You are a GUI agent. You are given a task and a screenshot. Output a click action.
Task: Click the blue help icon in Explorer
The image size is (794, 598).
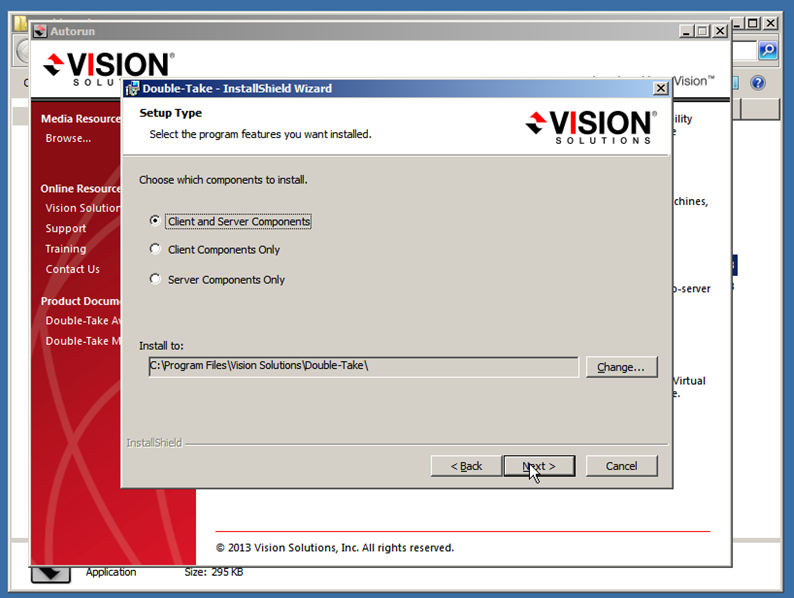click(x=758, y=83)
